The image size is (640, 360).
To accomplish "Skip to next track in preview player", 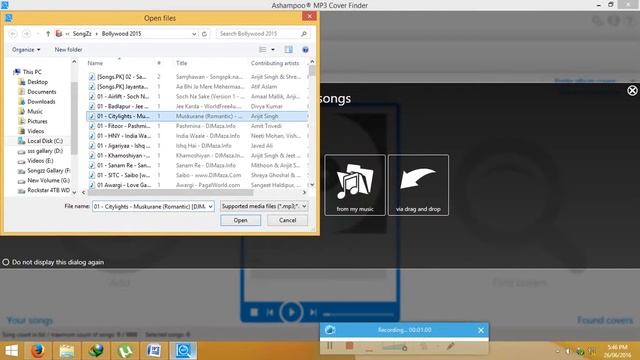I will pos(313,312).
